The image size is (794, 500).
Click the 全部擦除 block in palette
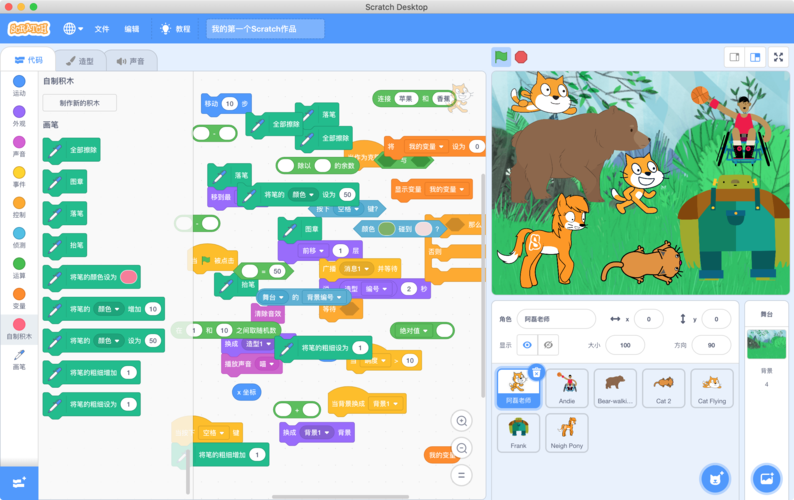tap(71, 150)
